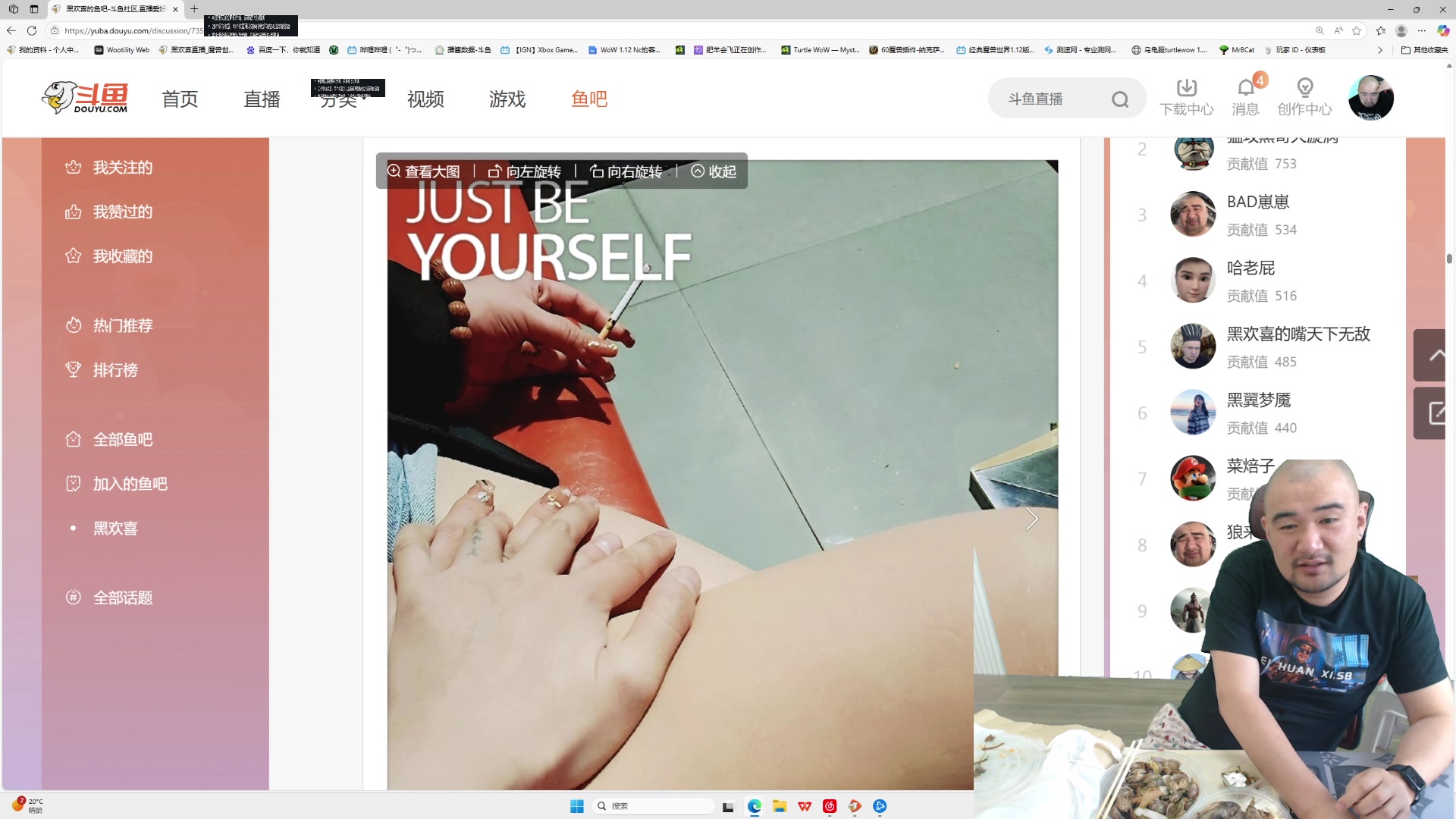The image size is (1456, 819).
Task: Open the 创作中心 lightbulb icon
Action: tap(1304, 89)
